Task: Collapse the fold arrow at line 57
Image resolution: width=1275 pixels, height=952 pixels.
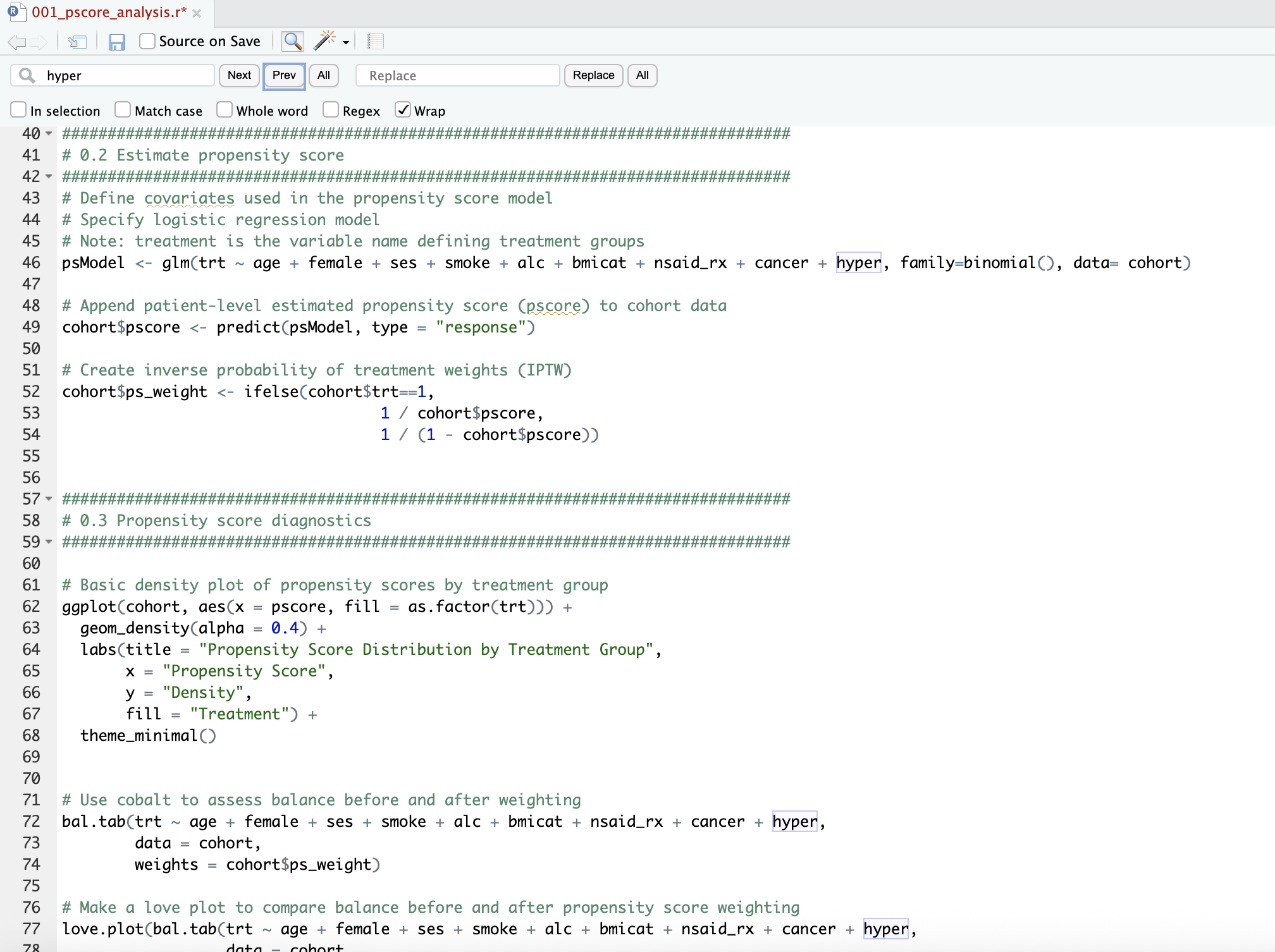Action: (49, 499)
